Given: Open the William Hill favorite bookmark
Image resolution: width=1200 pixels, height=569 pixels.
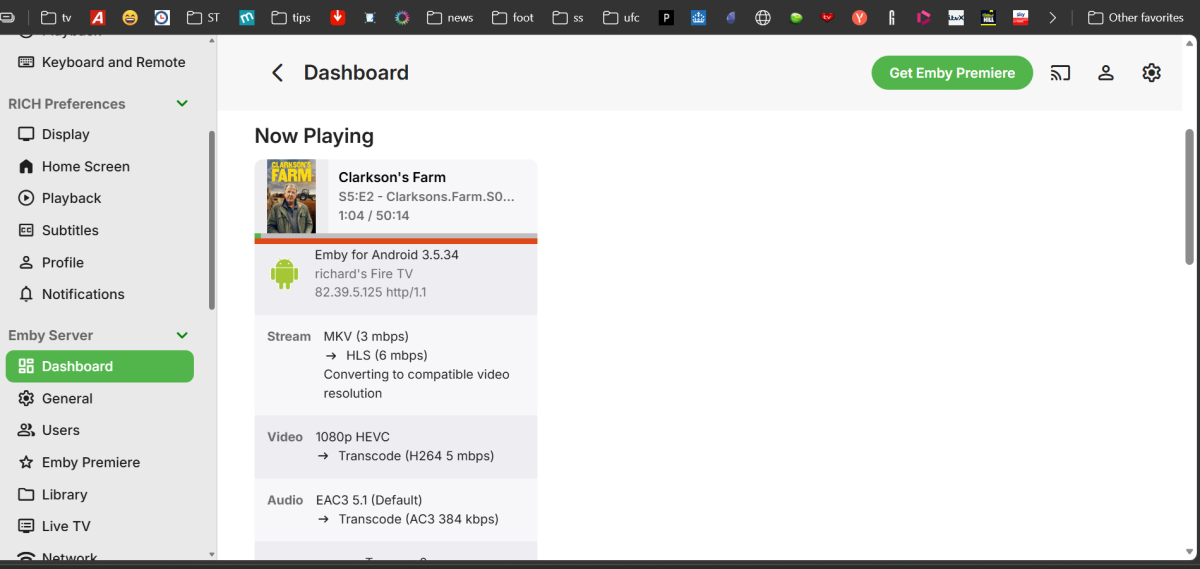Looking at the screenshot, I should click(988, 17).
